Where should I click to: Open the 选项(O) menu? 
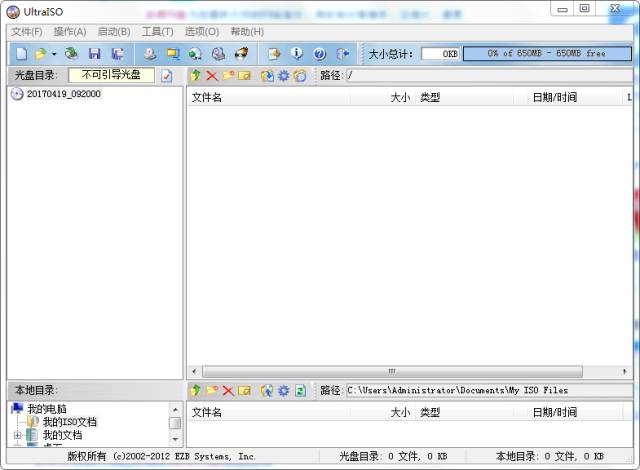coord(202,31)
